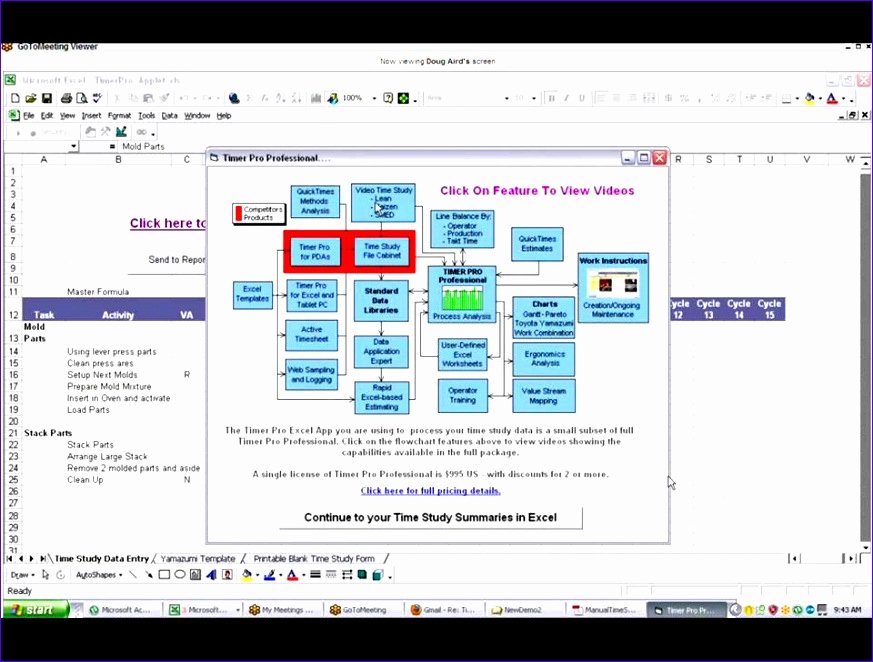
Task: Toggle Bold formatting in the Excel toolbar
Action: click(x=551, y=99)
